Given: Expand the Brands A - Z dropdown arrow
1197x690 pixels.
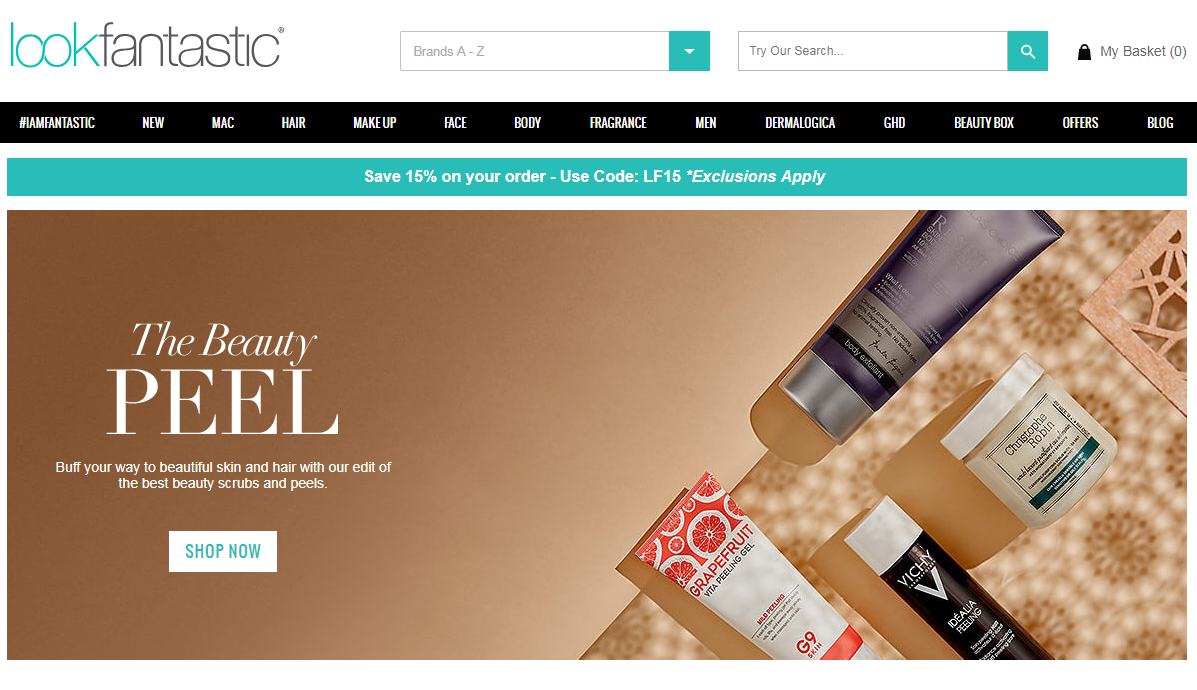Looking at the screenshot, I should coord(689,51).
